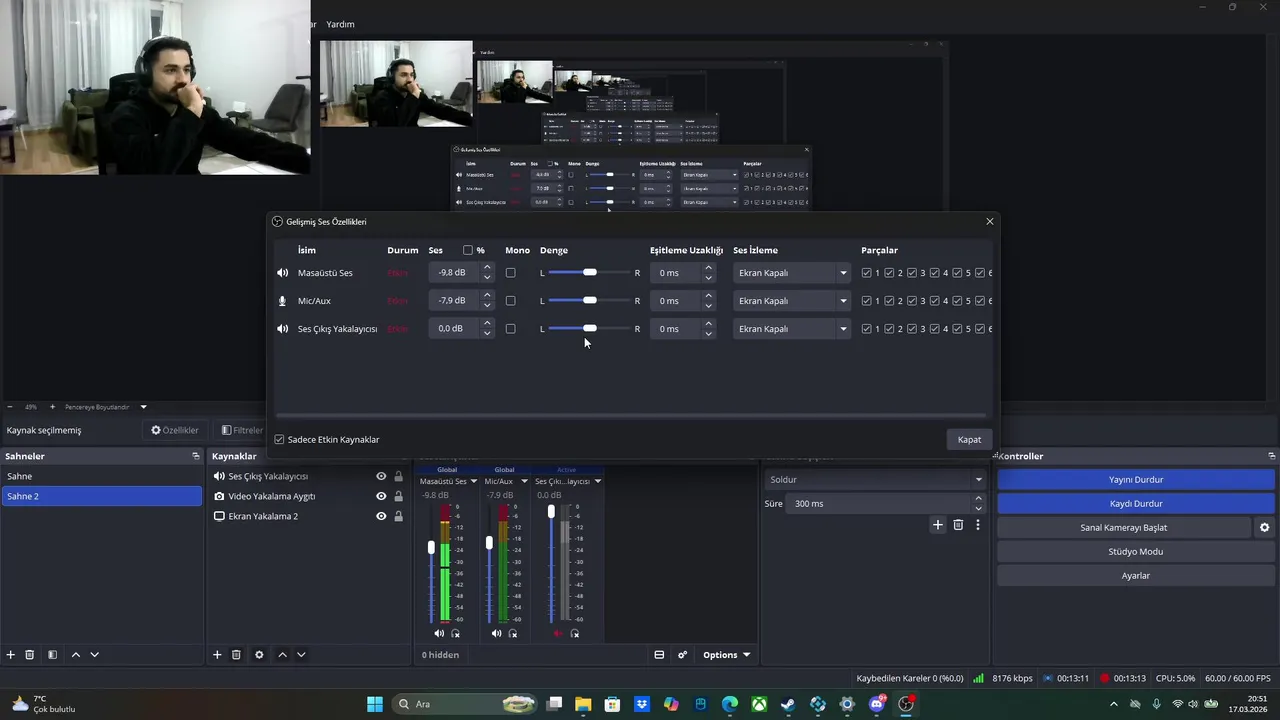Open scene filters icon in Sahneler toolbar
Viewport: 1280px width, 720px height.
[52, 655]
